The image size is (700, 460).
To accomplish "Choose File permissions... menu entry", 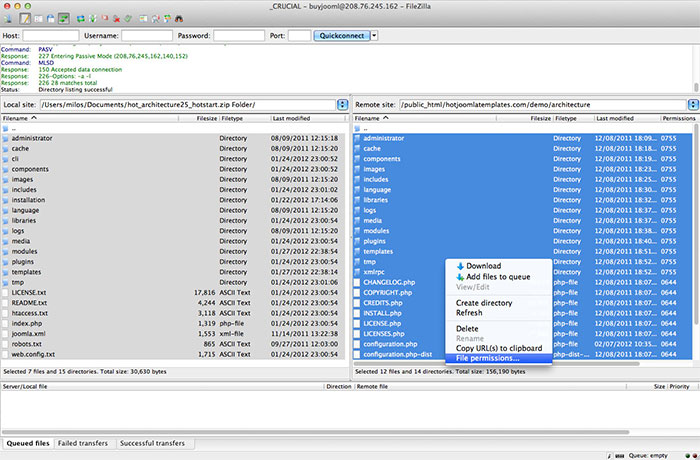I will [x=499, y=358].
